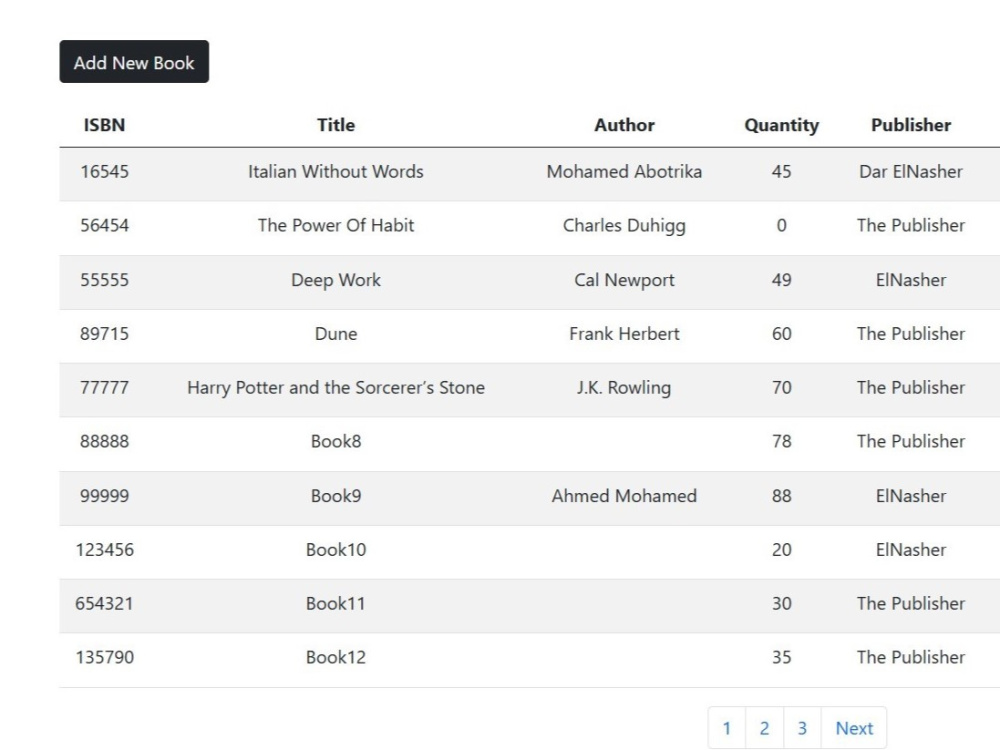Click ElNasher publisher in Deep Work row
The height and width of the screenshot is (750, 1000).
[911, 280]
